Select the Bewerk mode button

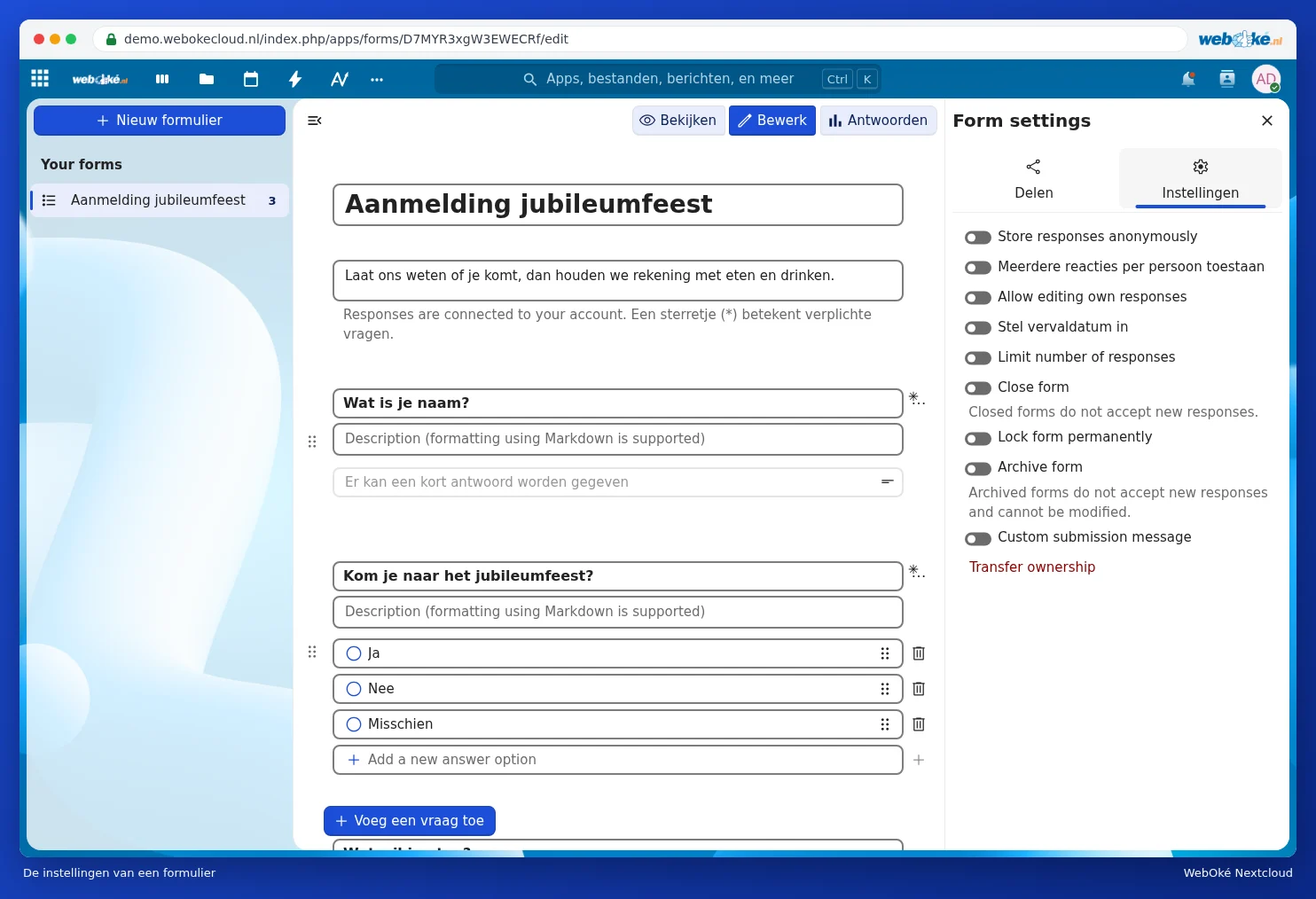[772, 121]
